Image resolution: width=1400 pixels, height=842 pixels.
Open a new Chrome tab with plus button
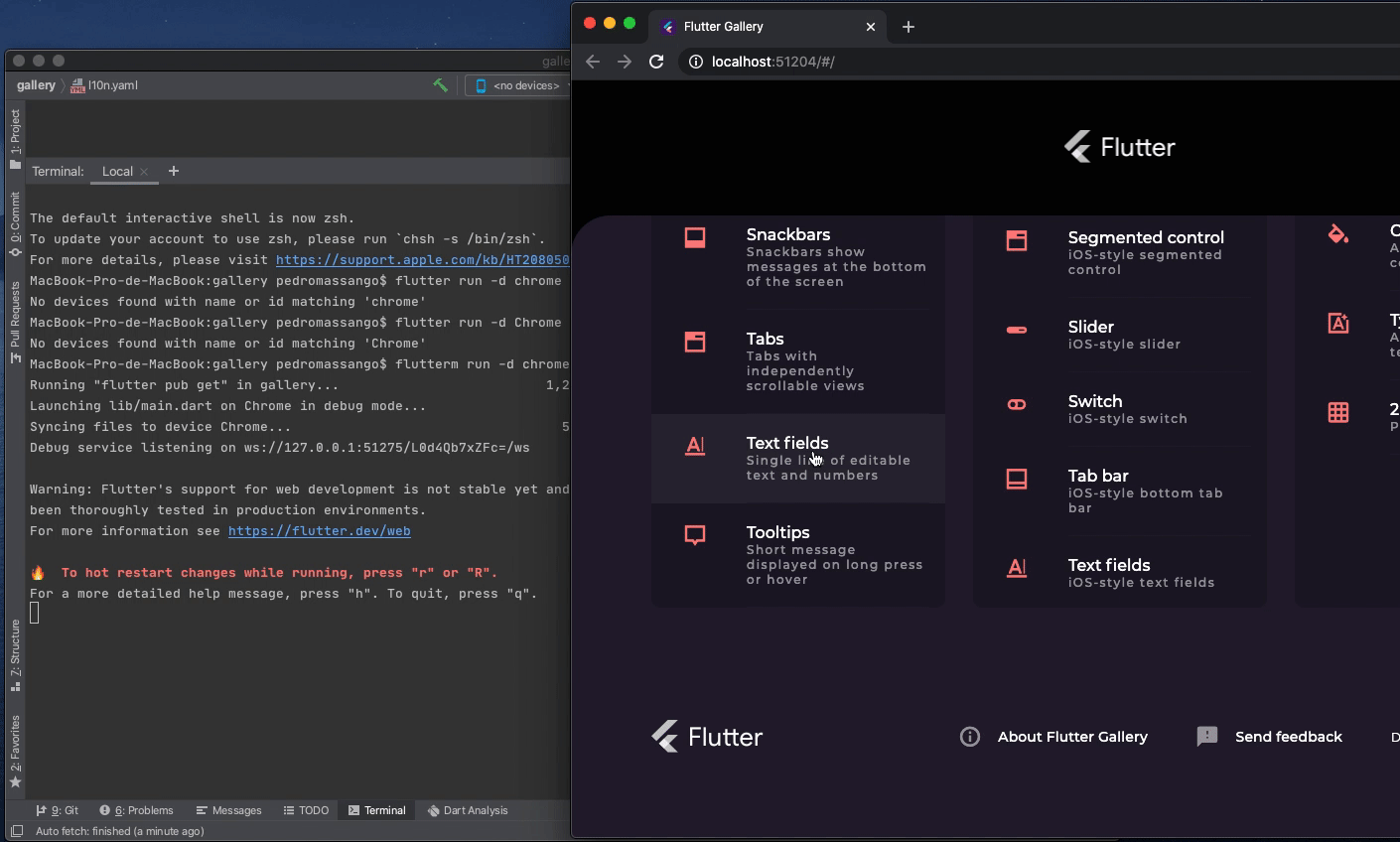909,27
